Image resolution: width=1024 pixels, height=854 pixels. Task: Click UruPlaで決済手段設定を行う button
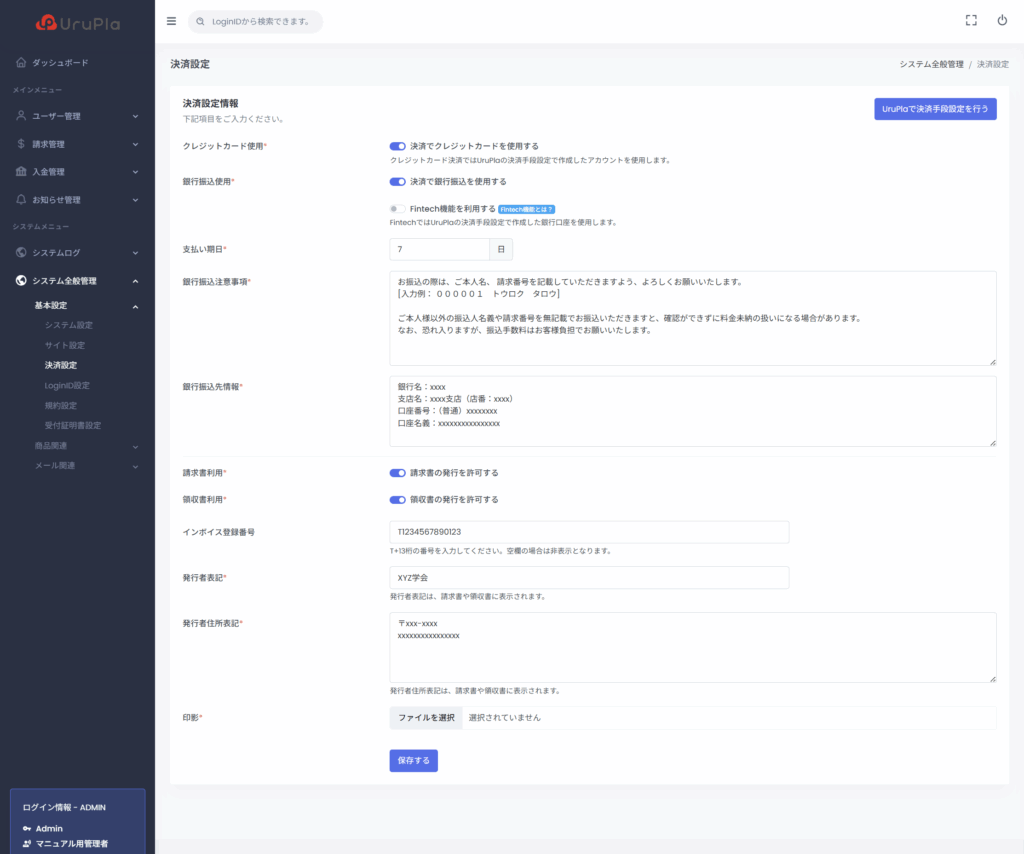[935, 108]
